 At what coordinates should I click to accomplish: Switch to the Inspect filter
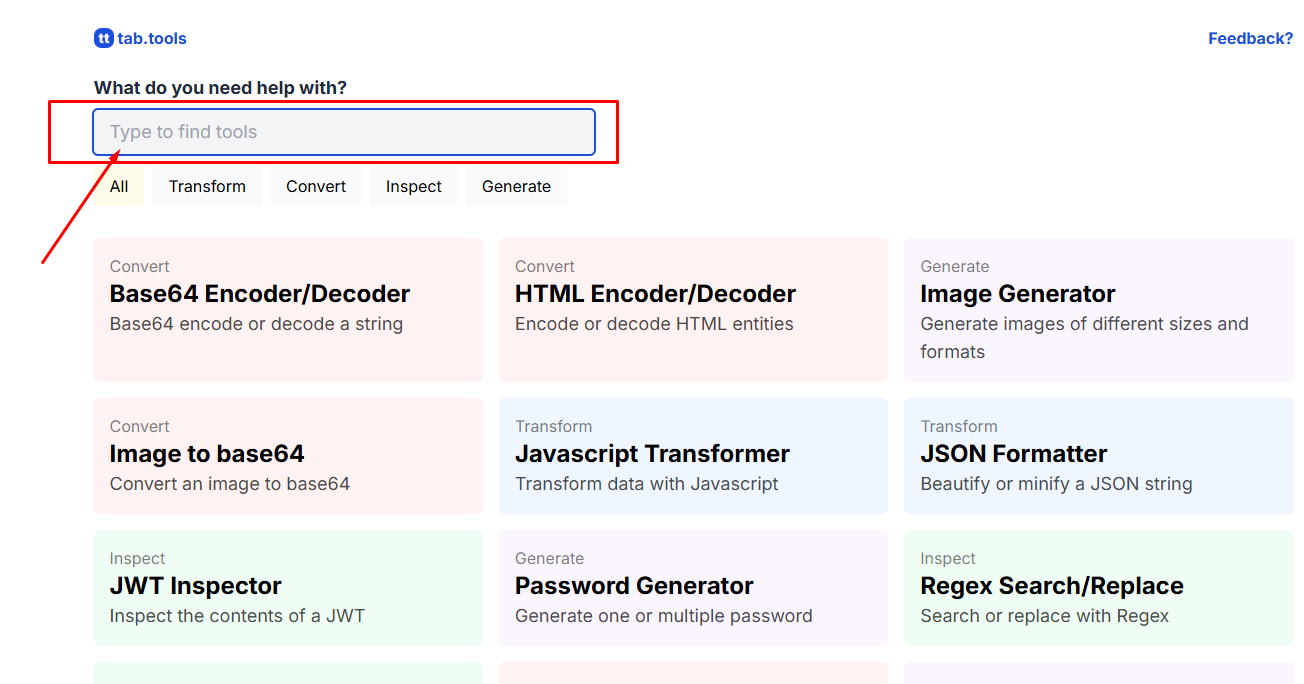click(x=414, y=187)
